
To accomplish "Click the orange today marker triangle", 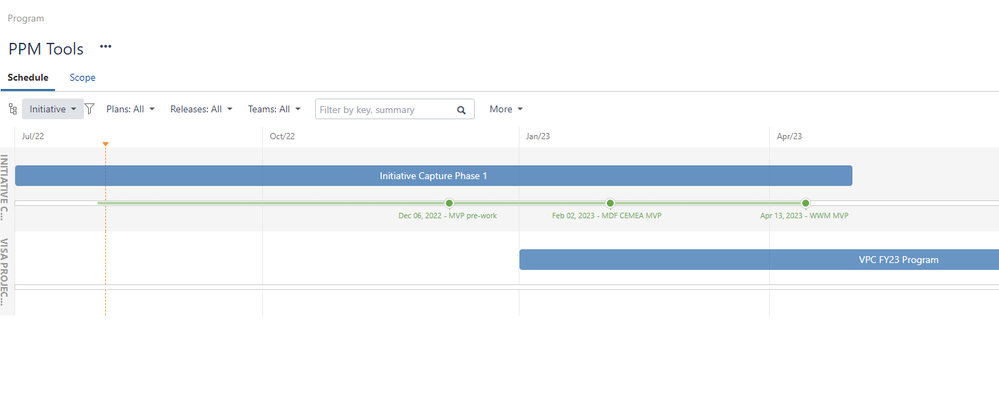I will 105,145.
